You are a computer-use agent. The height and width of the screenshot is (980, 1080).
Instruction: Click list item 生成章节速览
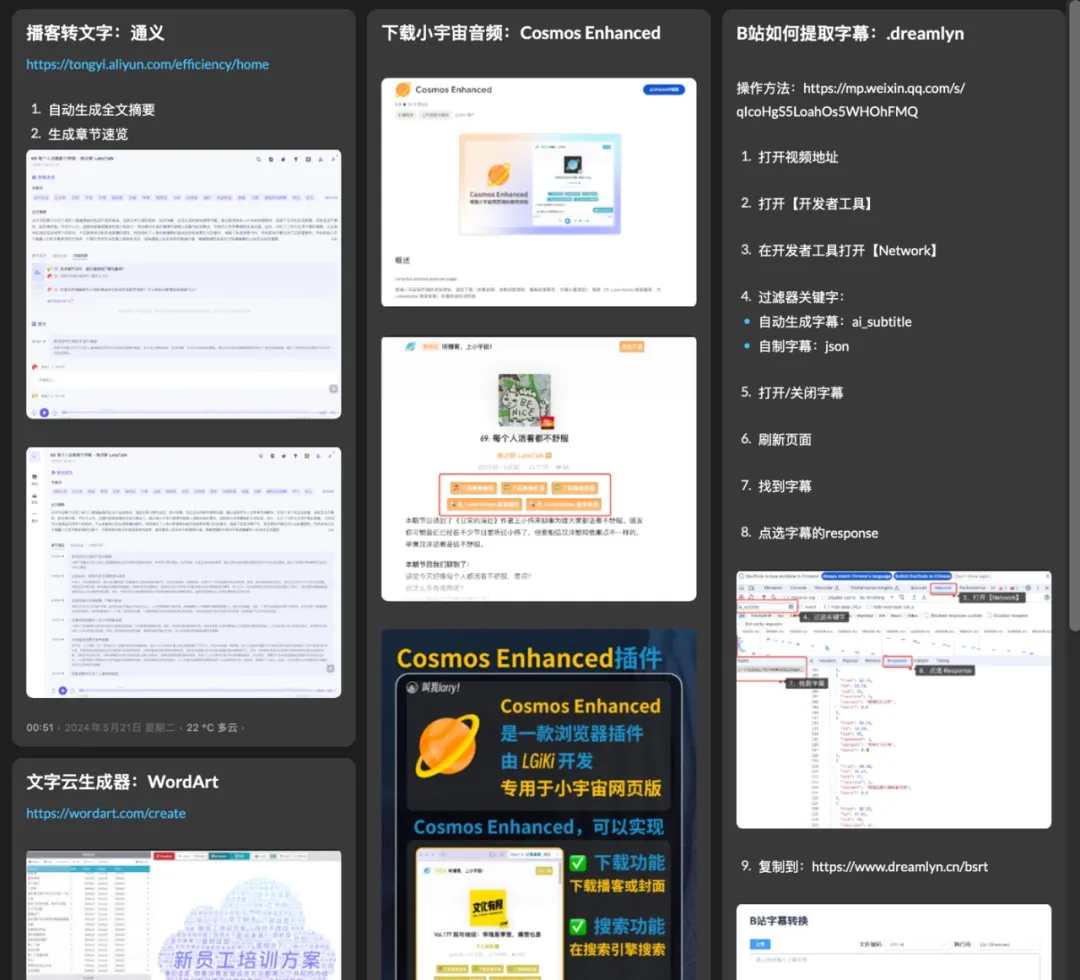tap(88, 134)
